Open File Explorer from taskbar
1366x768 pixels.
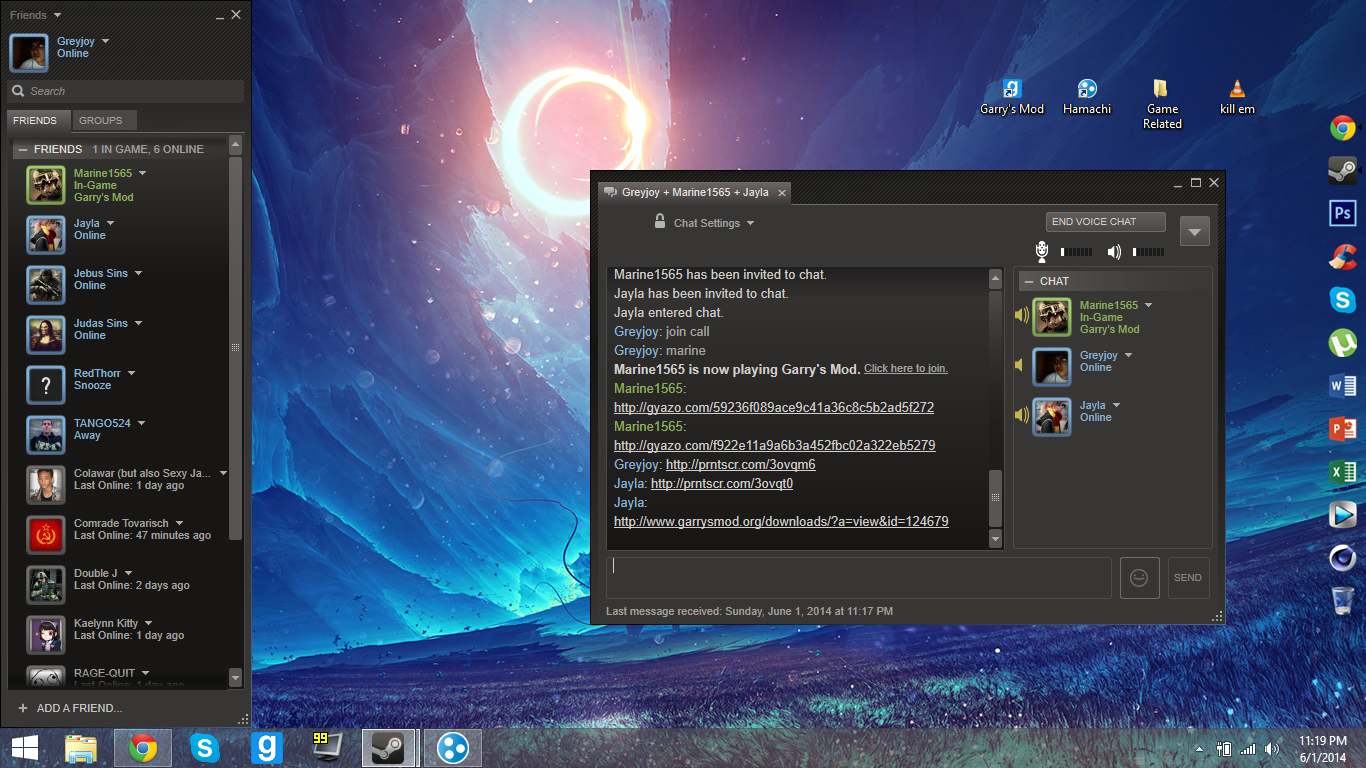80,748
